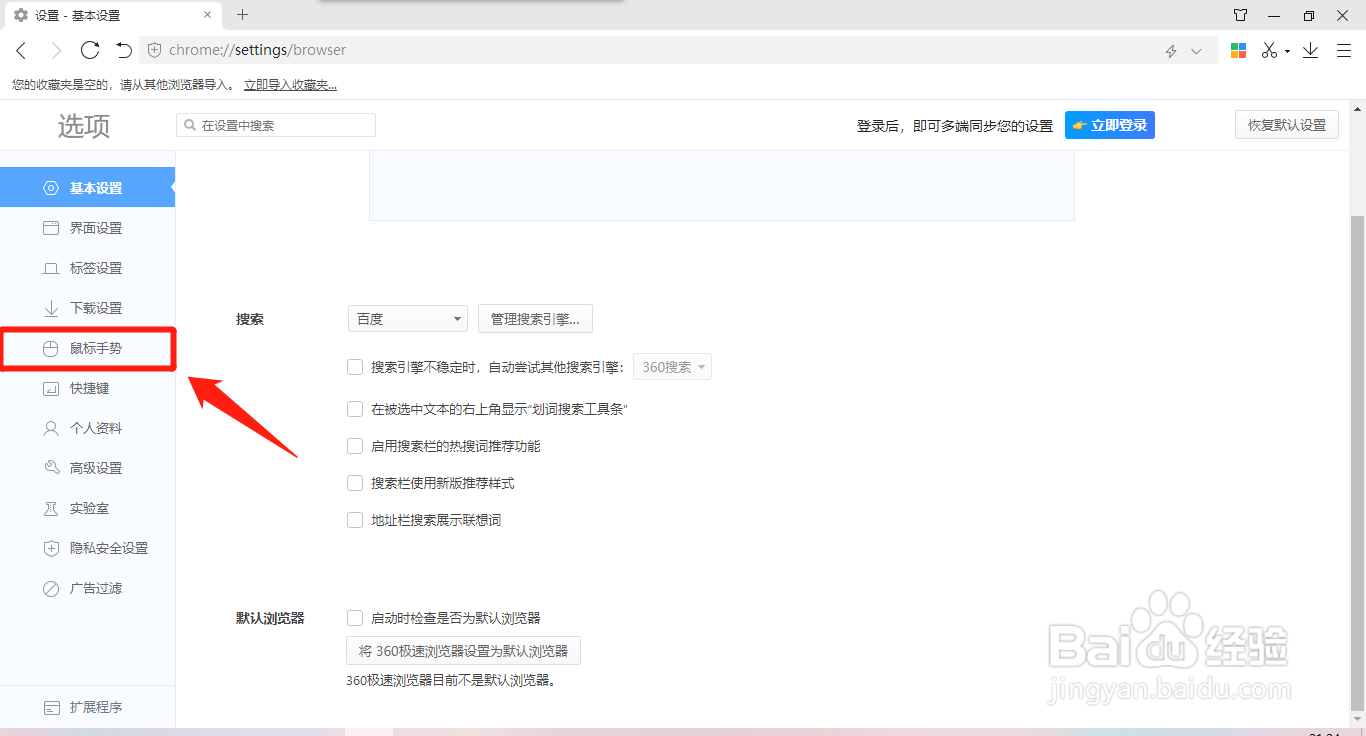This screenshot has width=1366, height=736.
Task: Click the 广告过滤 blocked-circle icon
Action: [x=51, y=588]
